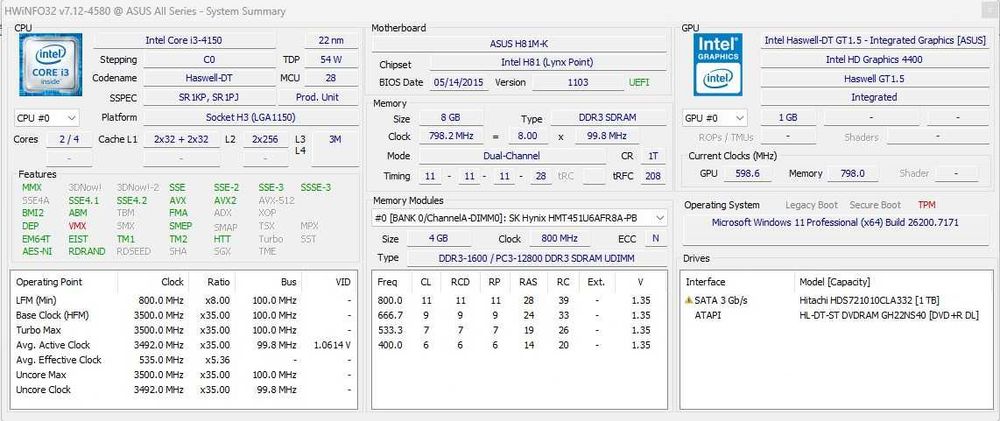This screenshot has height=421, width=1000.
Task: Open the GPU #0 selector dropdown
Action: [x=714, y=118]
